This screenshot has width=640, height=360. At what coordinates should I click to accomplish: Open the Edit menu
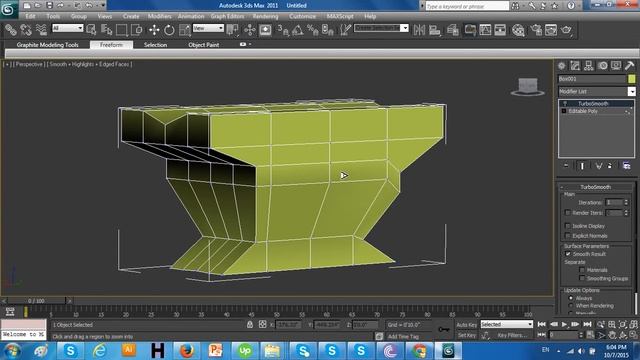[x=30, y=16]
